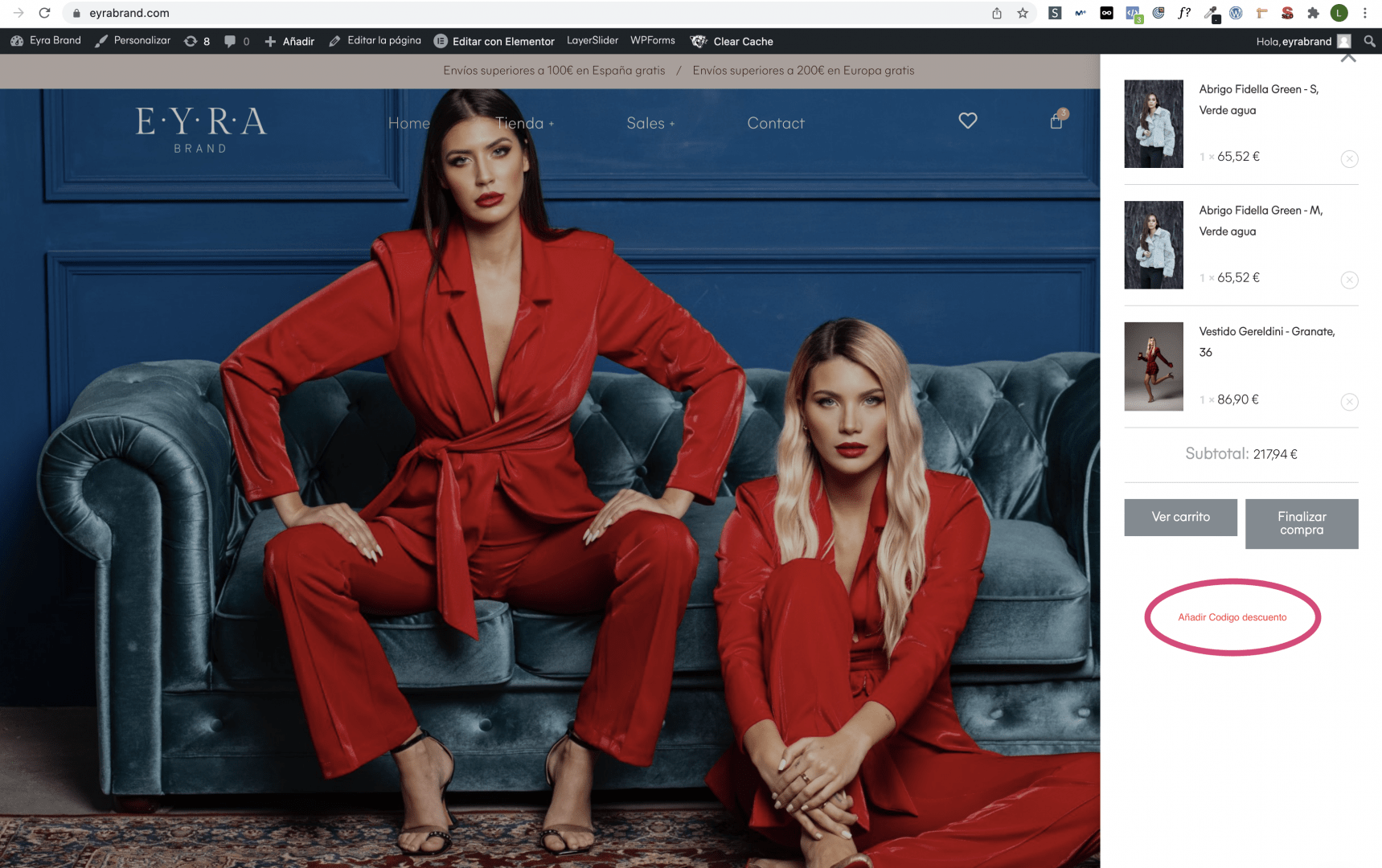Click the share page icon in address bar
The height and width of the screenshot is (868, 1382).
[x=997, y=13]
